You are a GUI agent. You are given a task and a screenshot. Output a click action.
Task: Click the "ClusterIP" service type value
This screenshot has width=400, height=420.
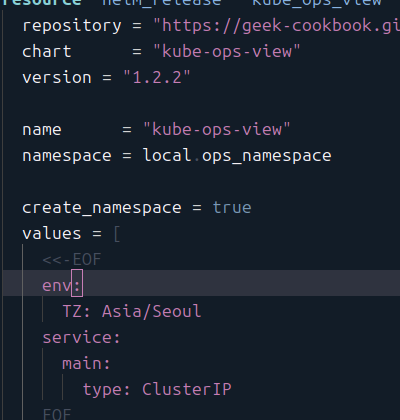click(187, 389)
